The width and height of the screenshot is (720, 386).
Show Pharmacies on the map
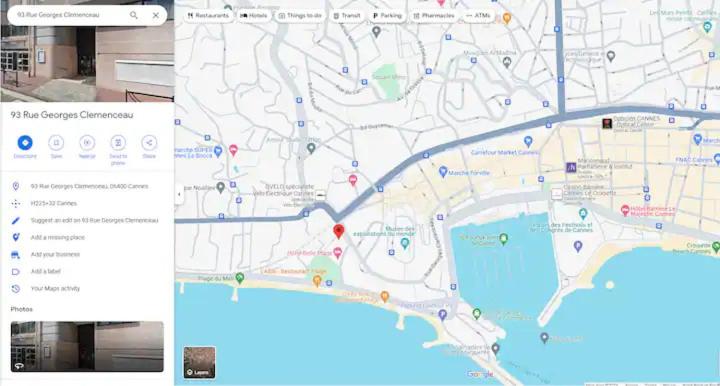coord(434,16)
